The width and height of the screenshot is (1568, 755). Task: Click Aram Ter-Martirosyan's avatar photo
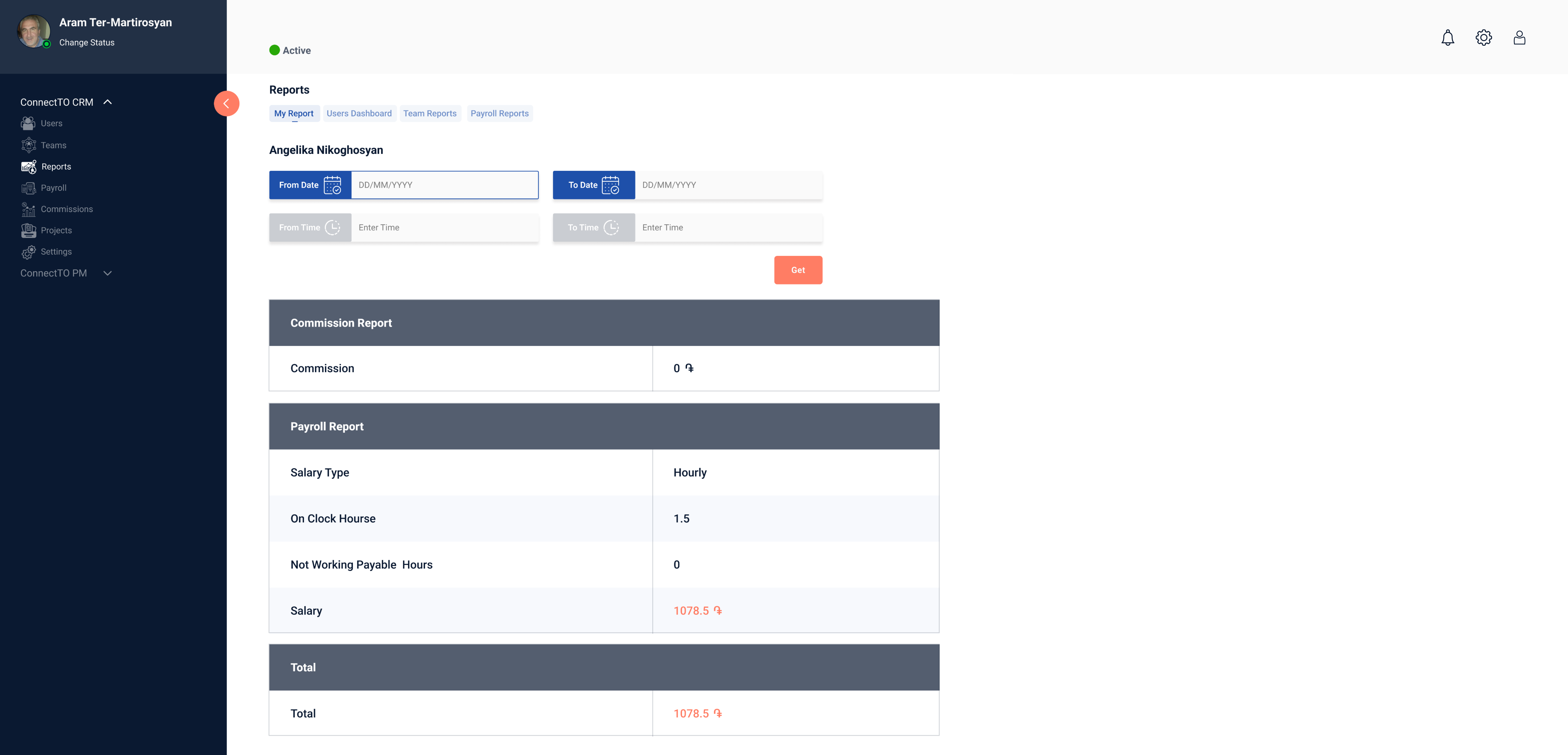coord(33,31)
